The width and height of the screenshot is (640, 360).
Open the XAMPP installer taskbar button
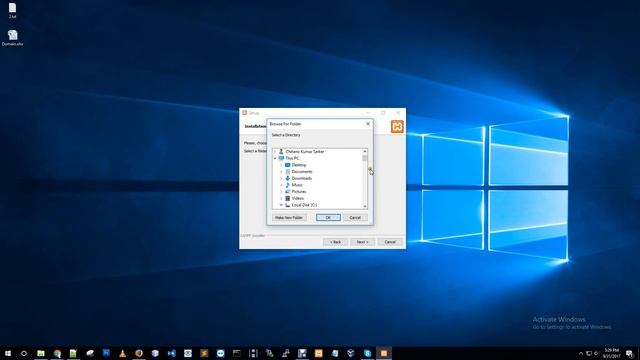coord(384,353)
